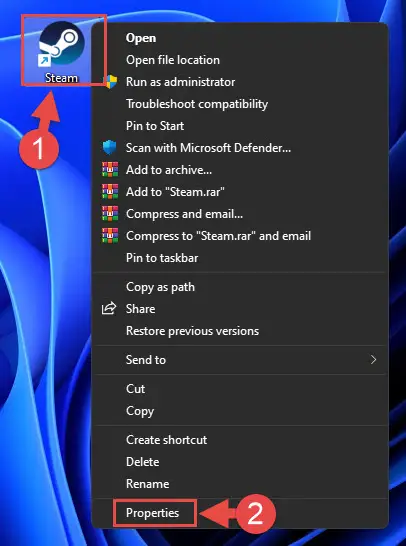This screenshot has height=546, width=406.
Task: Choose Open from the context menu
Action: click(x=241, y=38)
